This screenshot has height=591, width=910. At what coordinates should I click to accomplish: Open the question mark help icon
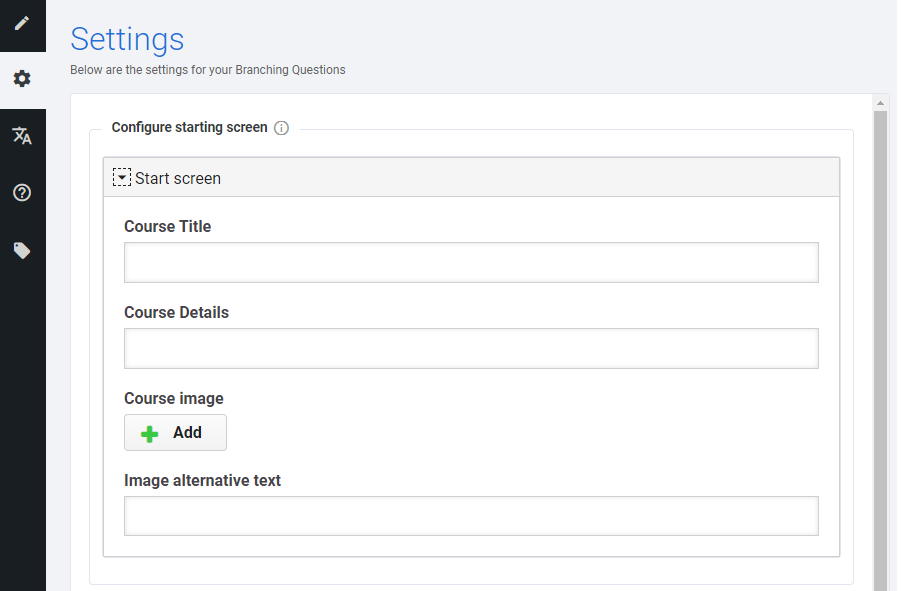(x=22, y=193)
